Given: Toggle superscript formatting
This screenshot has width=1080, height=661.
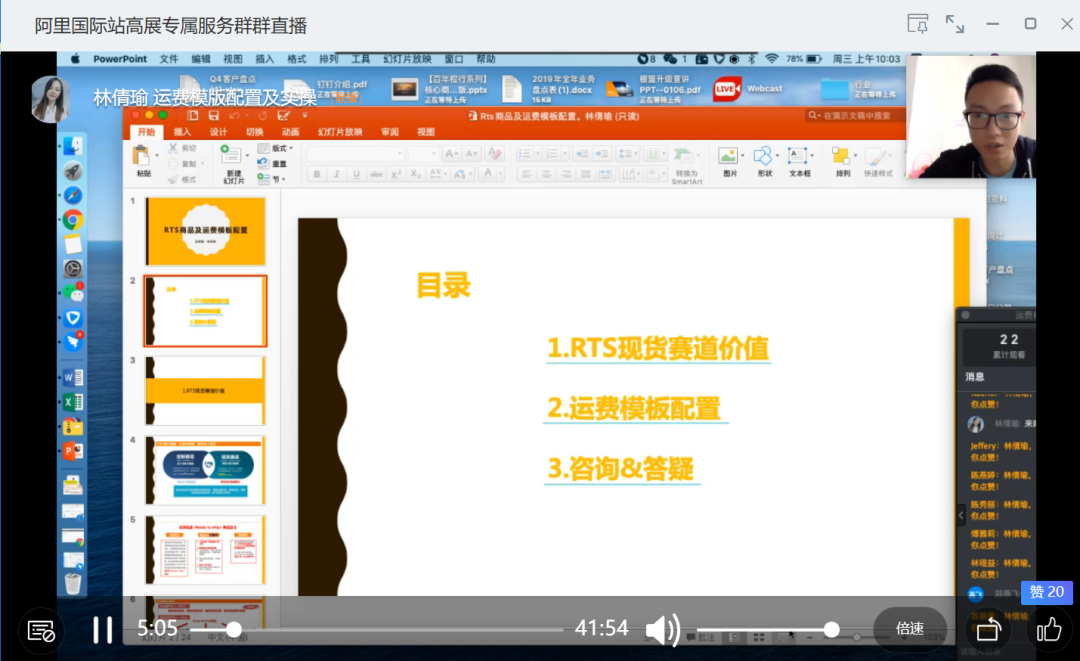Looking at the screenshot, I should coord(396,174).
